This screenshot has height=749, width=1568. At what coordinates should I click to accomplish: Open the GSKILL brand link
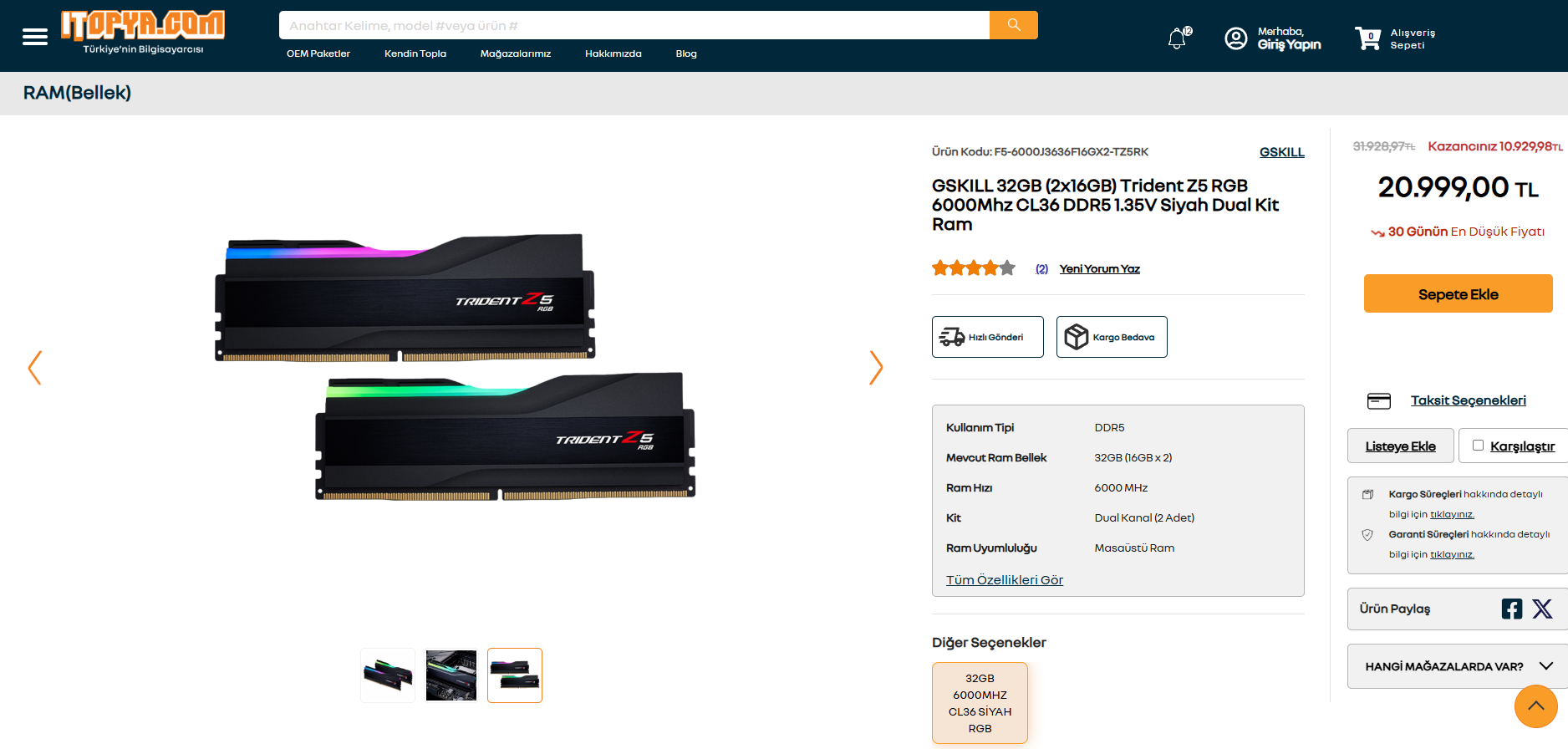1282,152
